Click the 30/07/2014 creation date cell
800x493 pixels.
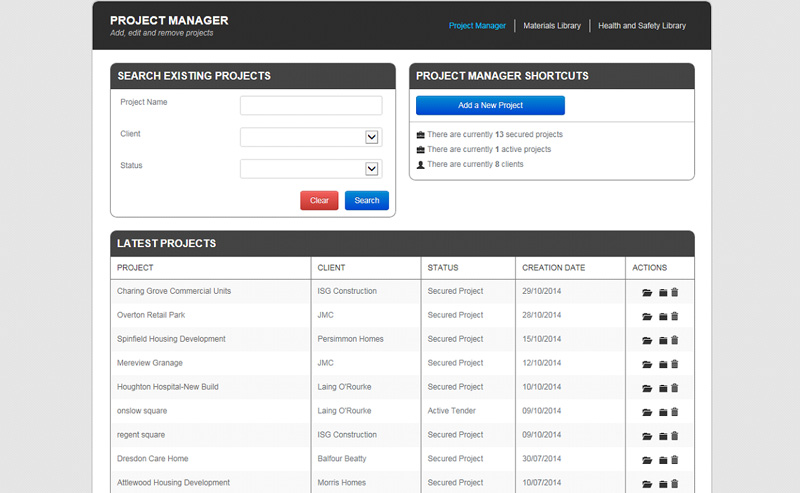pyautogui.click(x=541, y=459)
